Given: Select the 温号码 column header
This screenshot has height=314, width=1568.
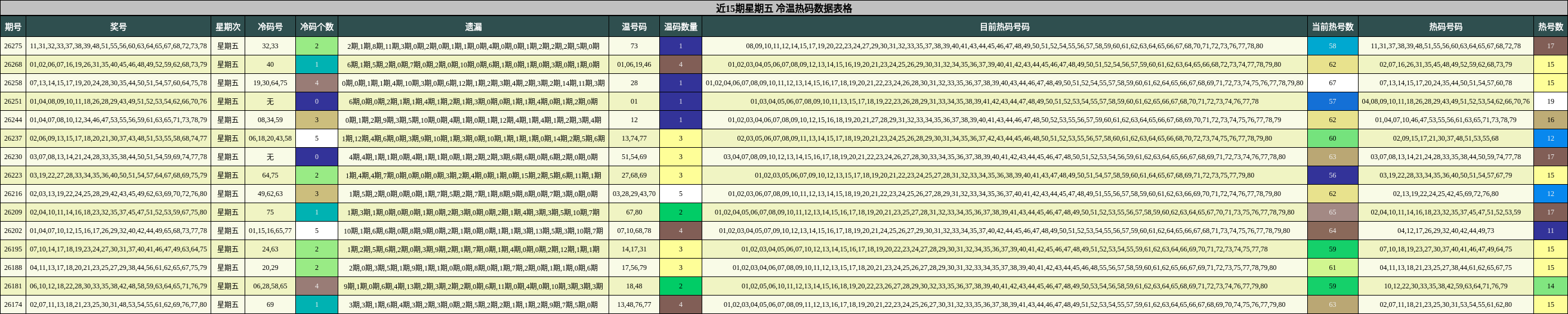Looking at the screenshot, I should click(634, 27).
